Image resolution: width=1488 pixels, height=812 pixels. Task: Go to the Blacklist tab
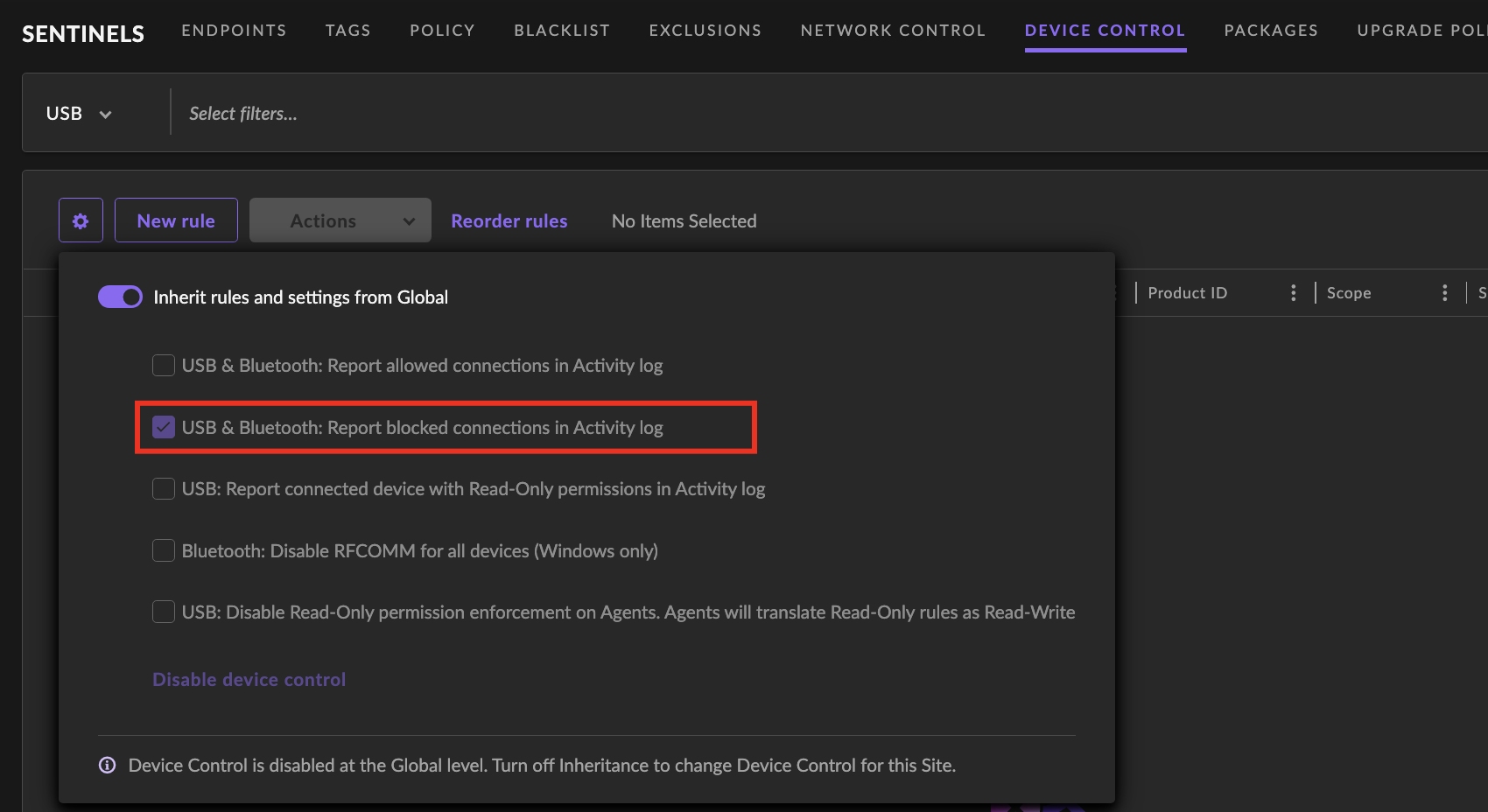coord(561,31)
